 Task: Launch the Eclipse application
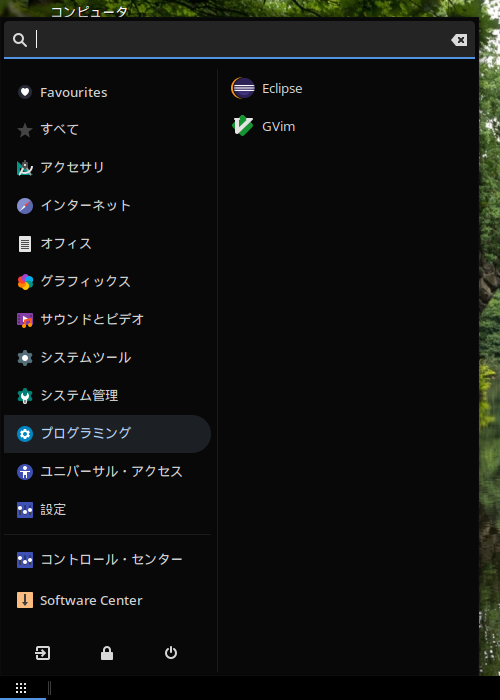[x=267, y=88]
